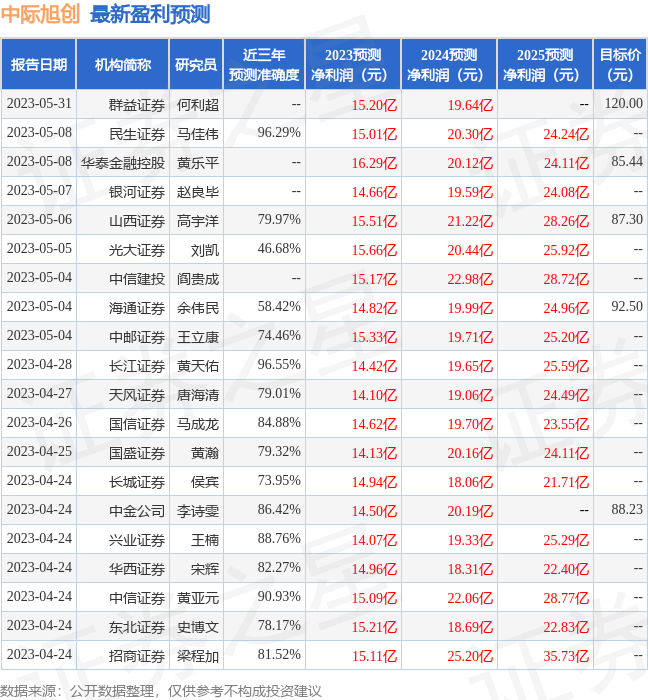
Task: Click the date 2023-05-31
Action: [39, 104]
